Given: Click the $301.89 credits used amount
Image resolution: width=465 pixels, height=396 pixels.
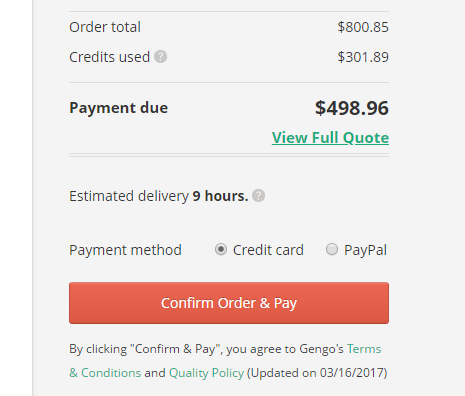Looking at the screenshot, I should click(x=363, y=57).
